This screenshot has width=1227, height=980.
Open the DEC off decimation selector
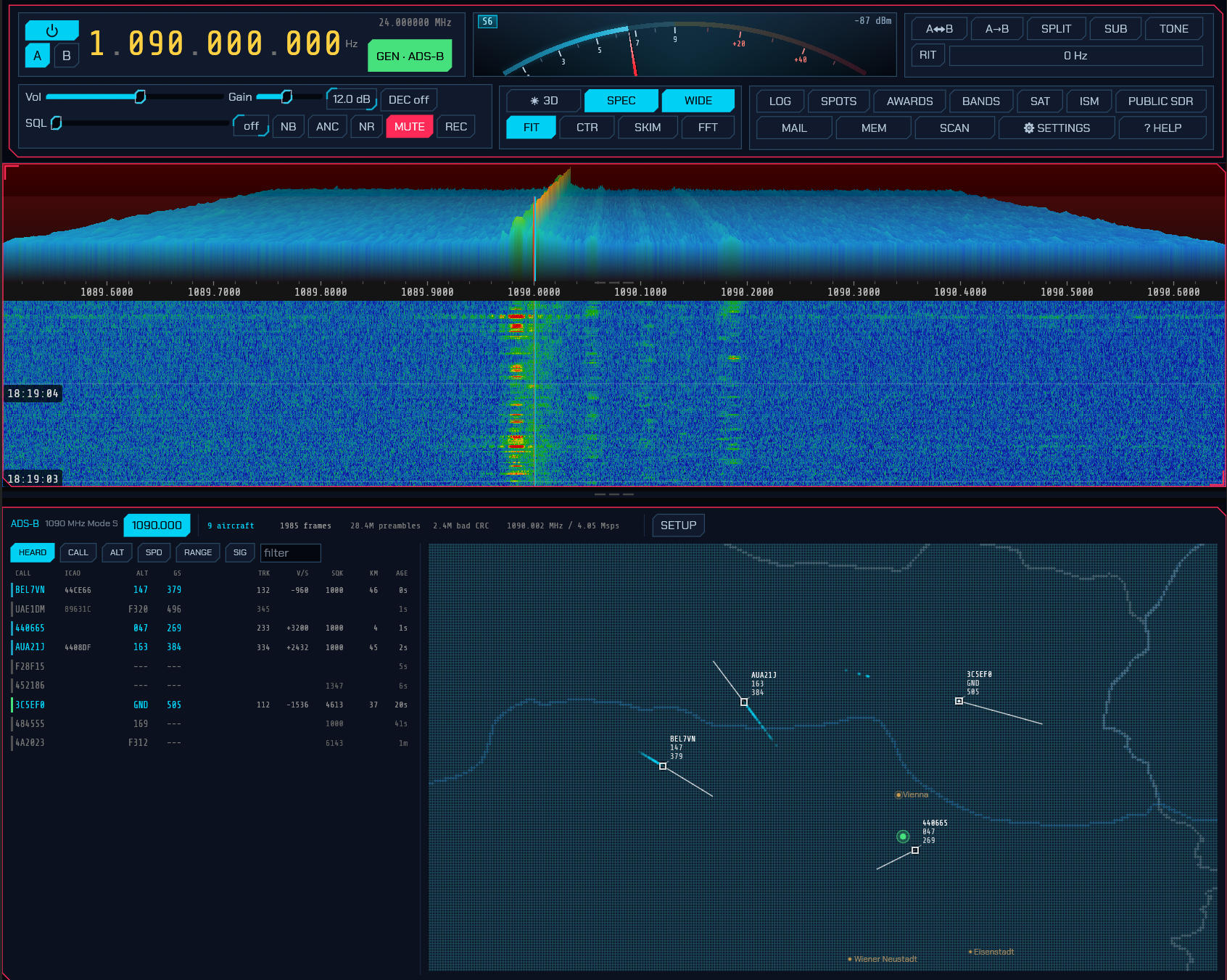409,99
